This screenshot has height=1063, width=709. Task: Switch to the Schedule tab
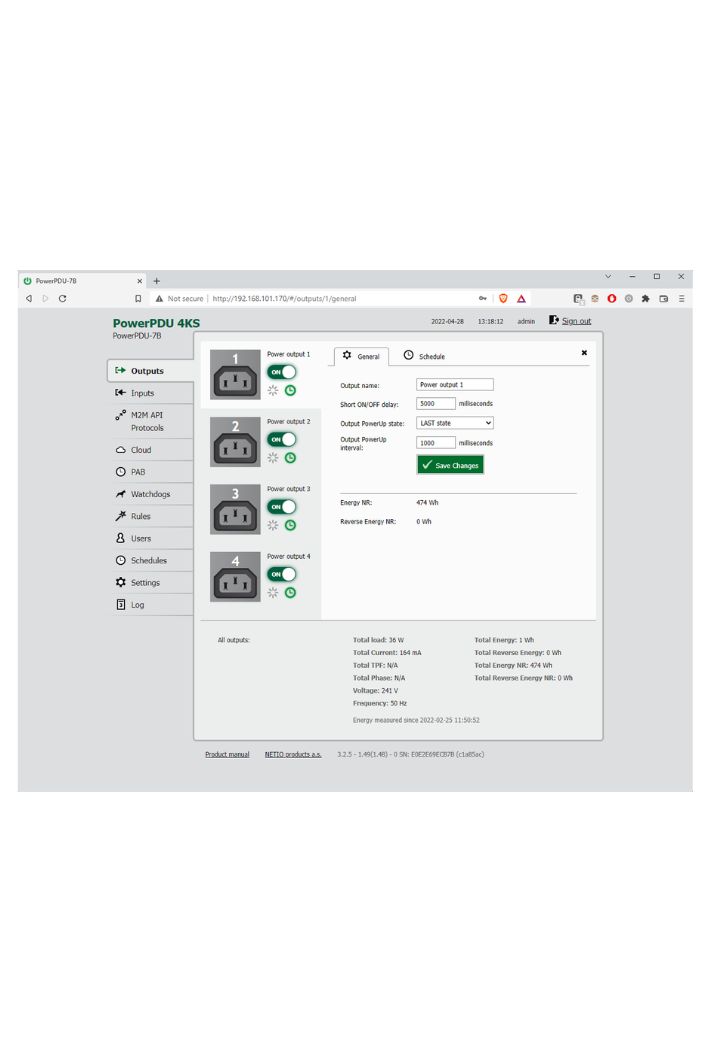point(424,356)
